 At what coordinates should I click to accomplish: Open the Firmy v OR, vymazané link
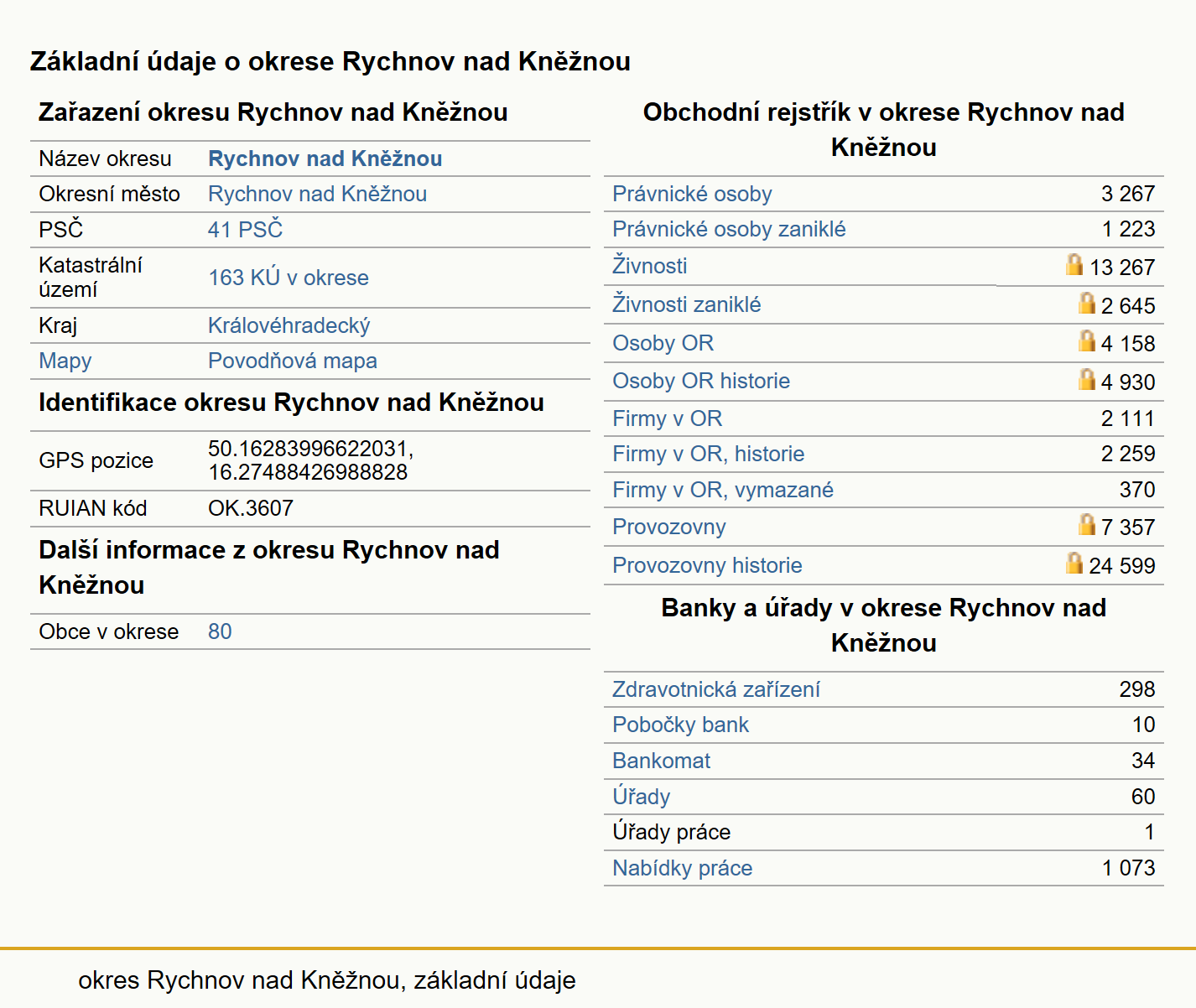pyautogui.click(x=723, y=490)
